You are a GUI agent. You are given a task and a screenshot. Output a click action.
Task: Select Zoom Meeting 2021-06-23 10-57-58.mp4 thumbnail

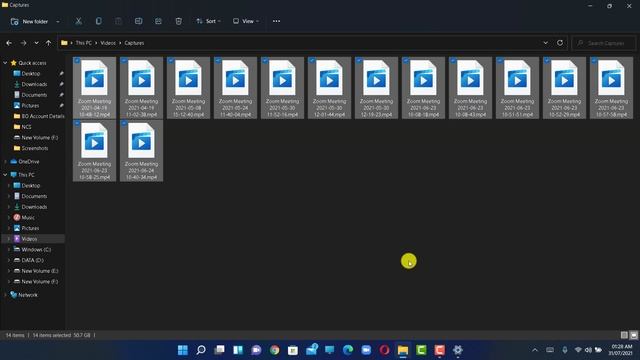point(611,88)
